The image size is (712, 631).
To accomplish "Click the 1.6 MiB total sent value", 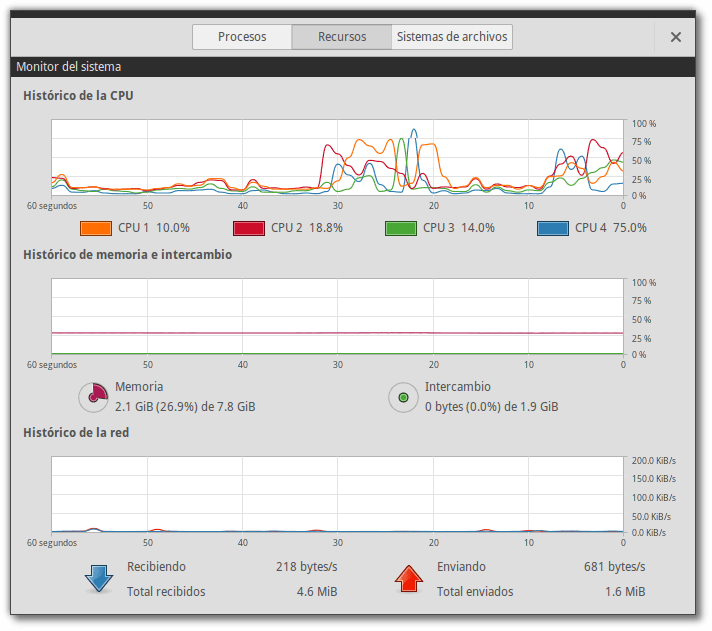I will click(625, 592).
